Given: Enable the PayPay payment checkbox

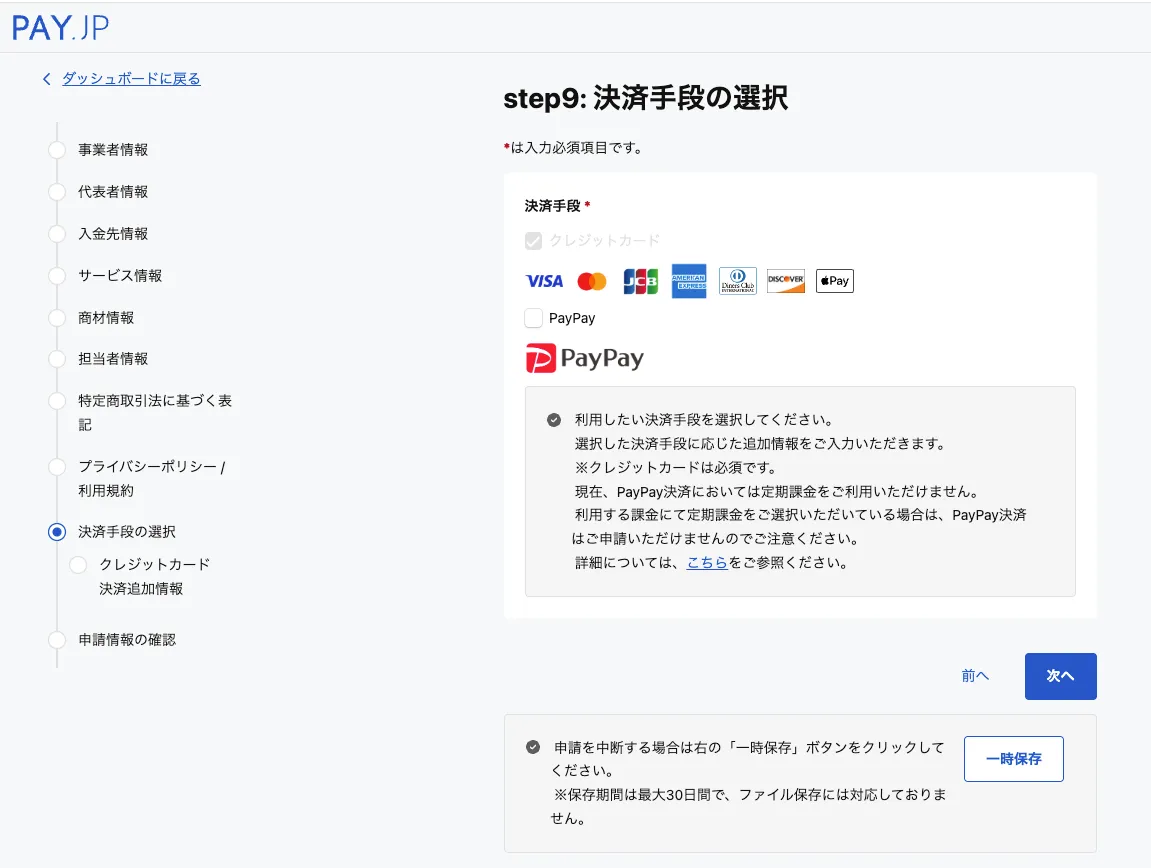Looking at the screenshot, I should 533,317.
